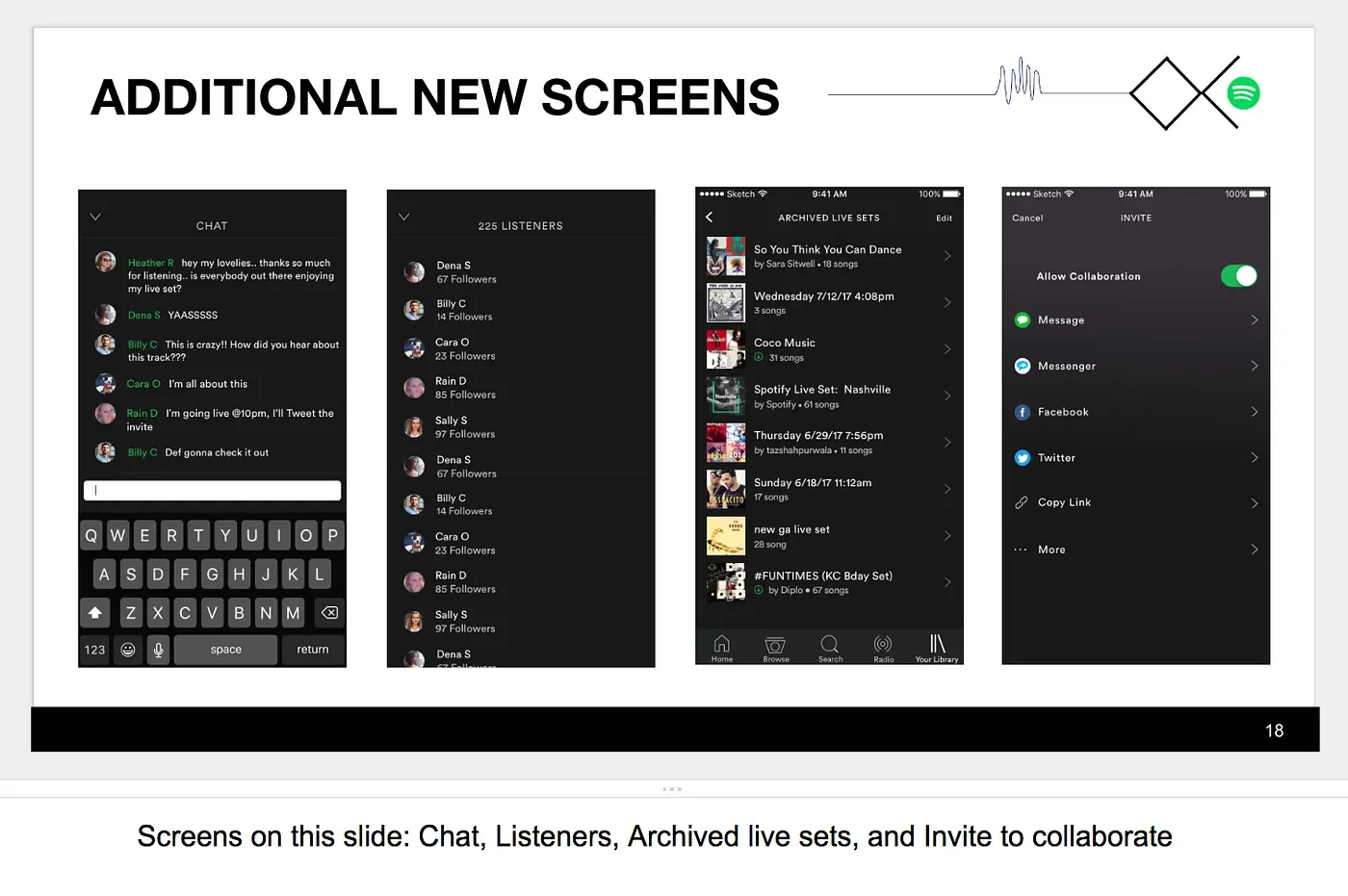Tap the return key on keyboard
The width and height of the screenshot is (1348, 896).
(313, 650)
